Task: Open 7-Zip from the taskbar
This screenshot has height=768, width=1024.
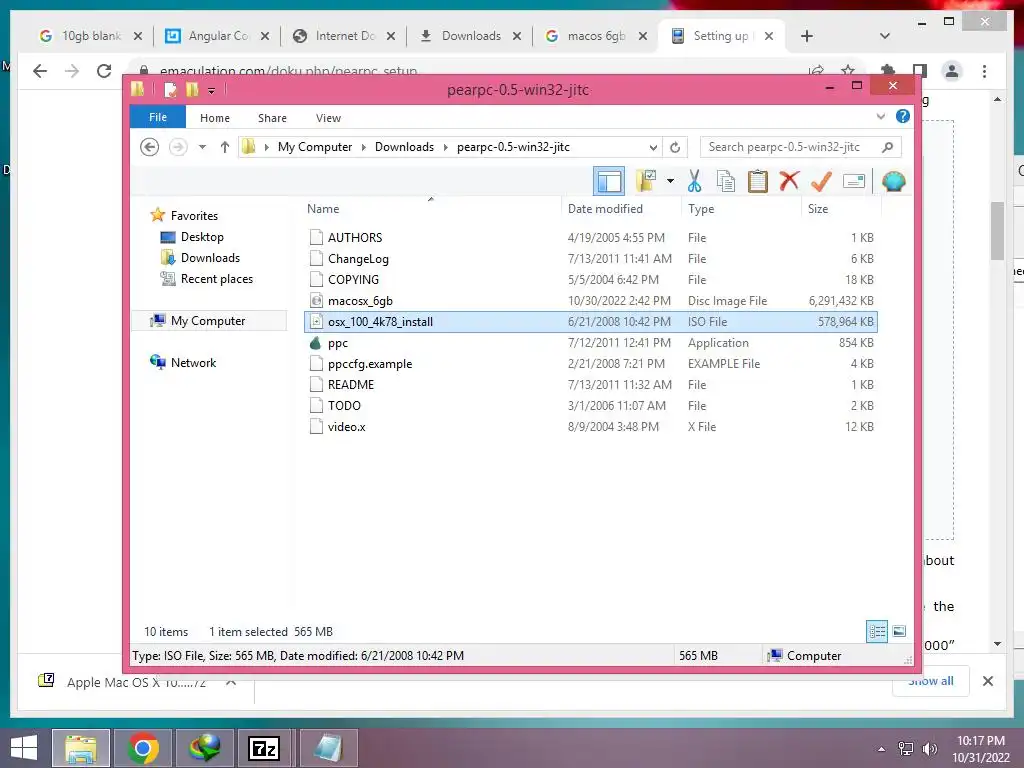Action: [x=264, y=748]
